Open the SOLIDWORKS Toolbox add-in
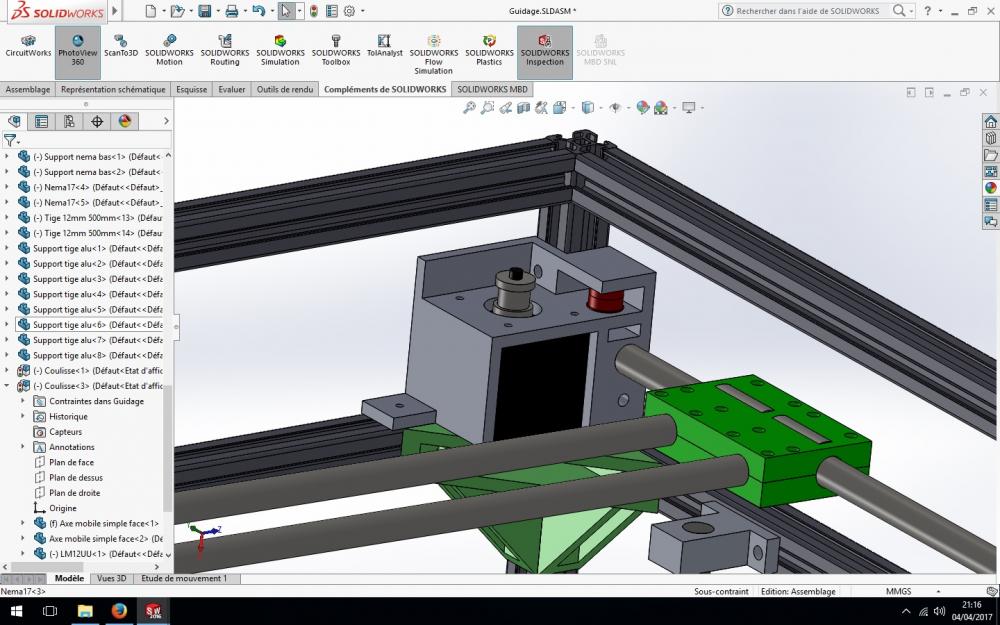 (336, 50)
